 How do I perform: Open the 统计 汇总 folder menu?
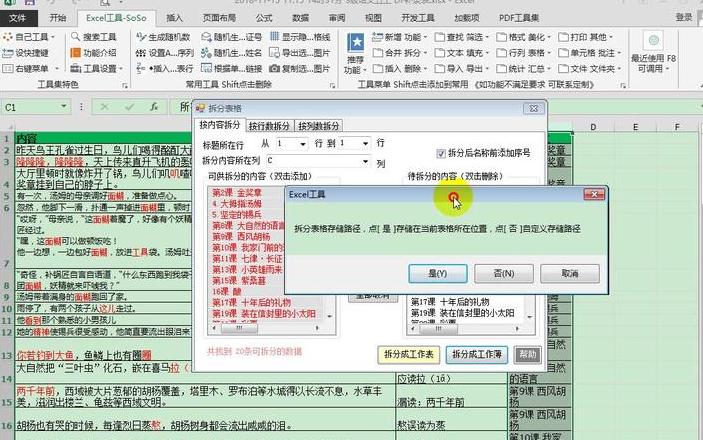(524, 69)
